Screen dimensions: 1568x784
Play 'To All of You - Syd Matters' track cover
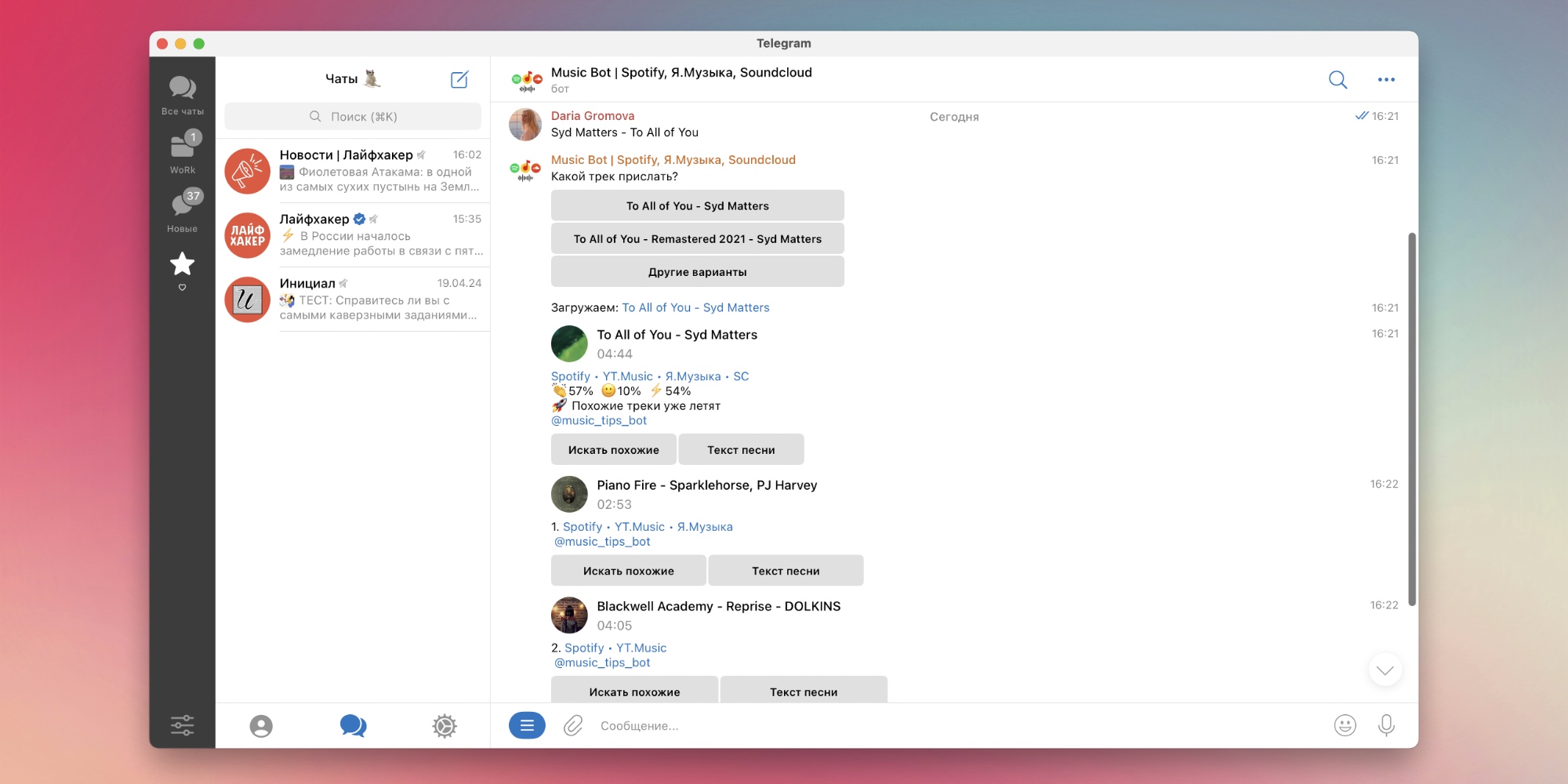click(x=569, y=343)
